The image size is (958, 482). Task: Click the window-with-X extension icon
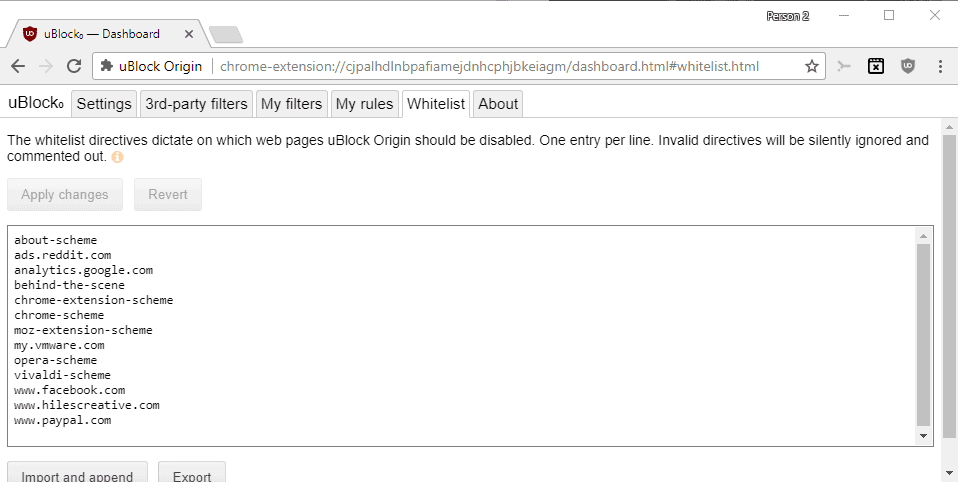pos(876,66)
